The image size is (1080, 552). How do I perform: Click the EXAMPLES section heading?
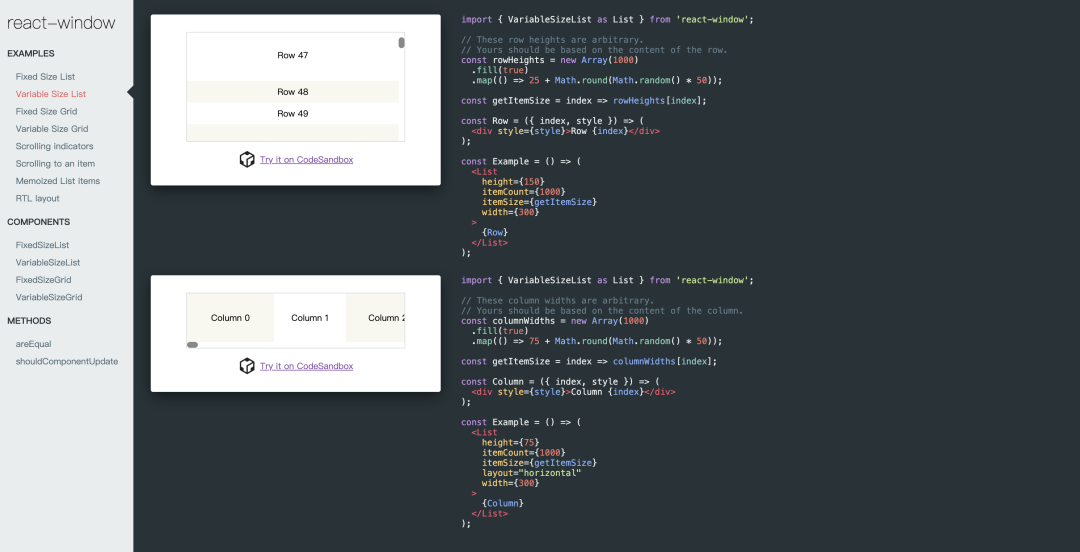pyautogui.click(x=31, y=53)
